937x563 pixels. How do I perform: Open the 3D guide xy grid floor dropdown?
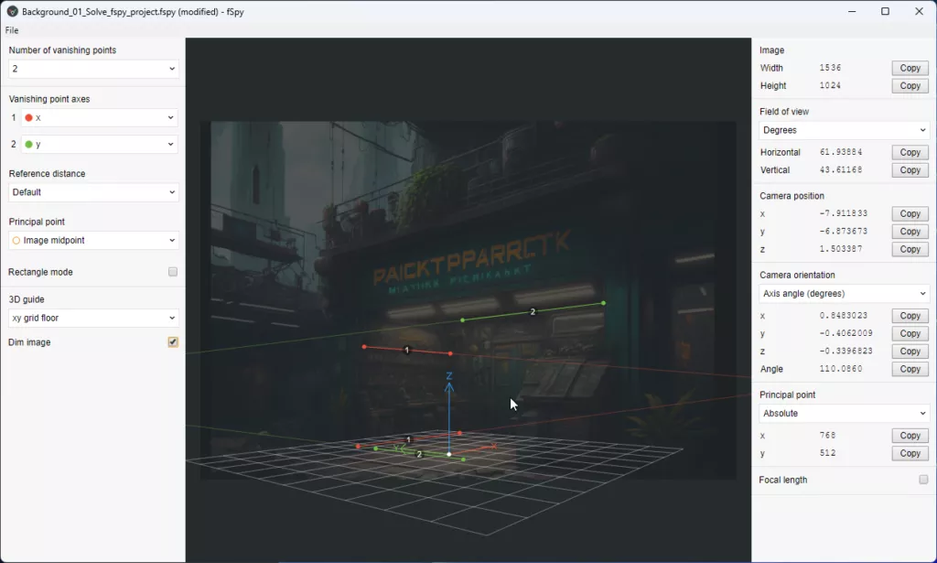93,318
